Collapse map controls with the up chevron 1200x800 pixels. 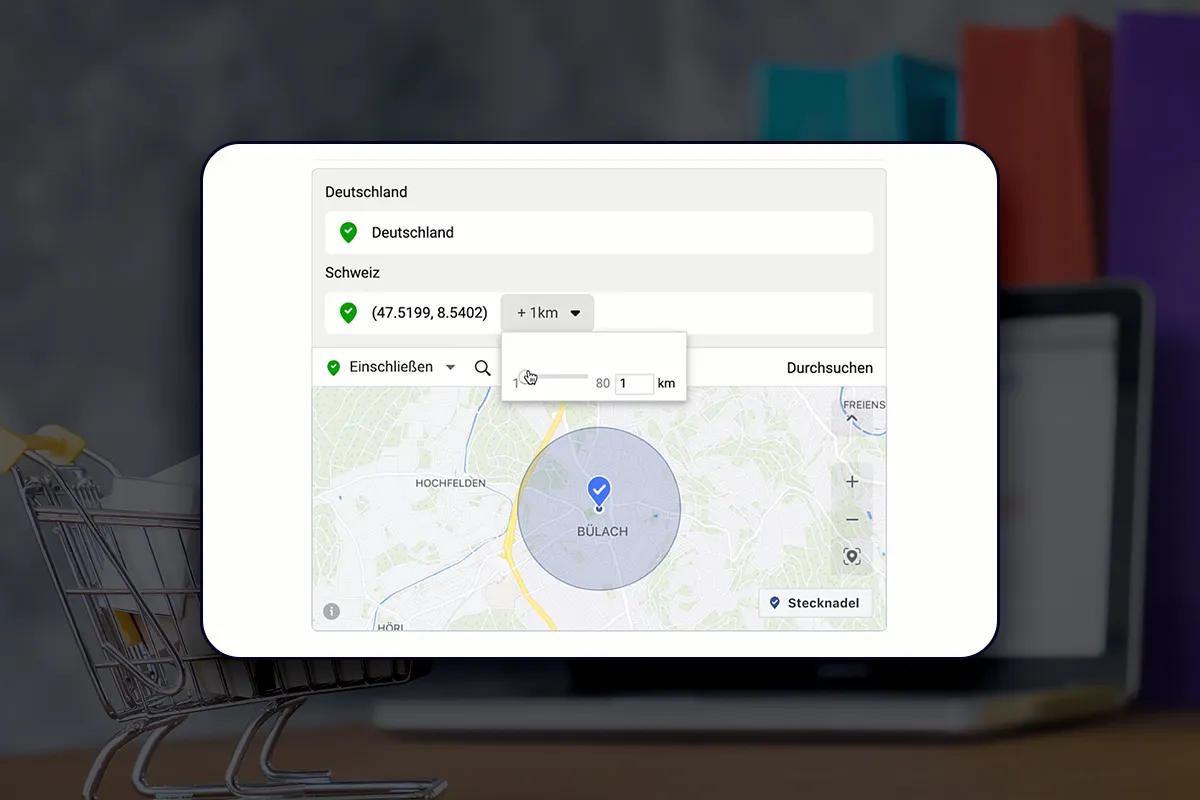click(x=852, y=420)
